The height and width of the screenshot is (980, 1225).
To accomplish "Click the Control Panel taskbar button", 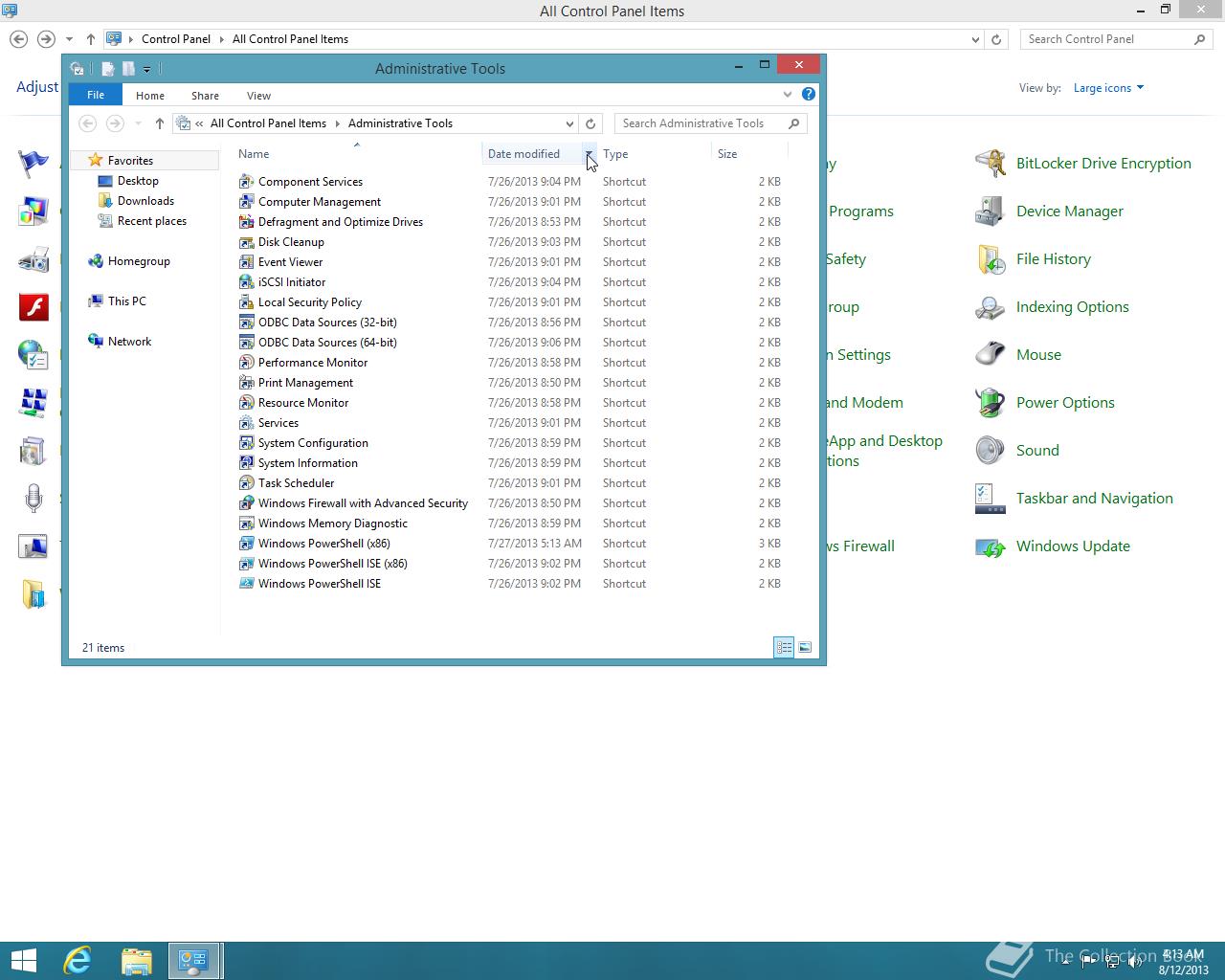I will [195, 961].
